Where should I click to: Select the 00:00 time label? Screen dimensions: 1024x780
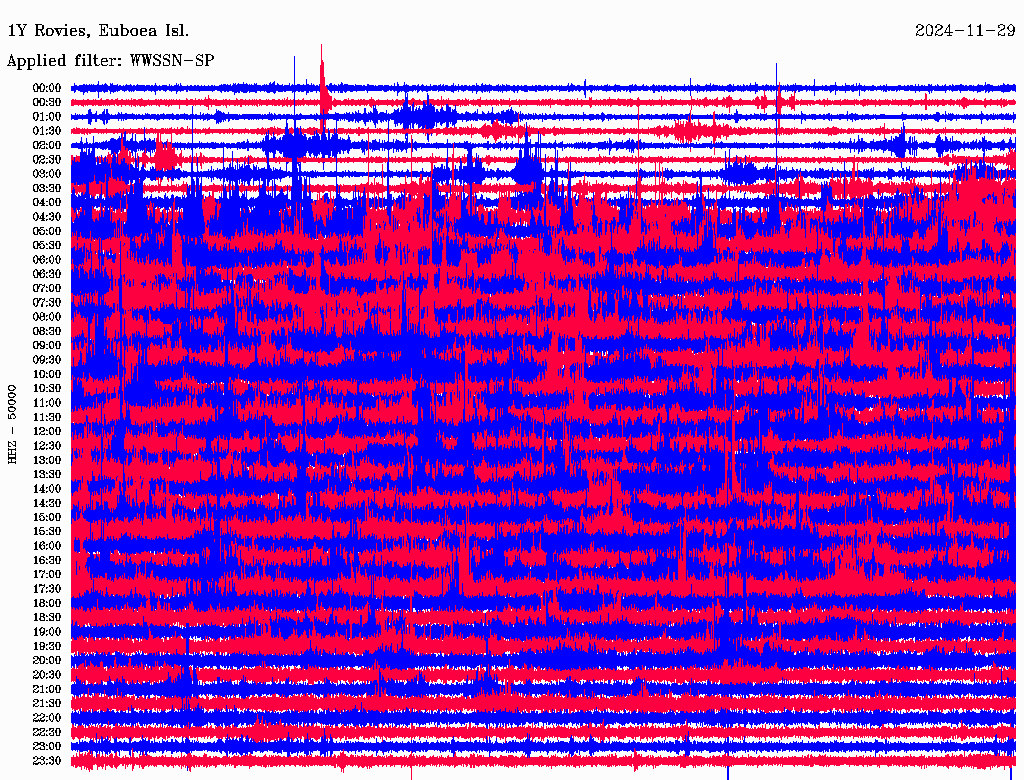tap(46, 88)
